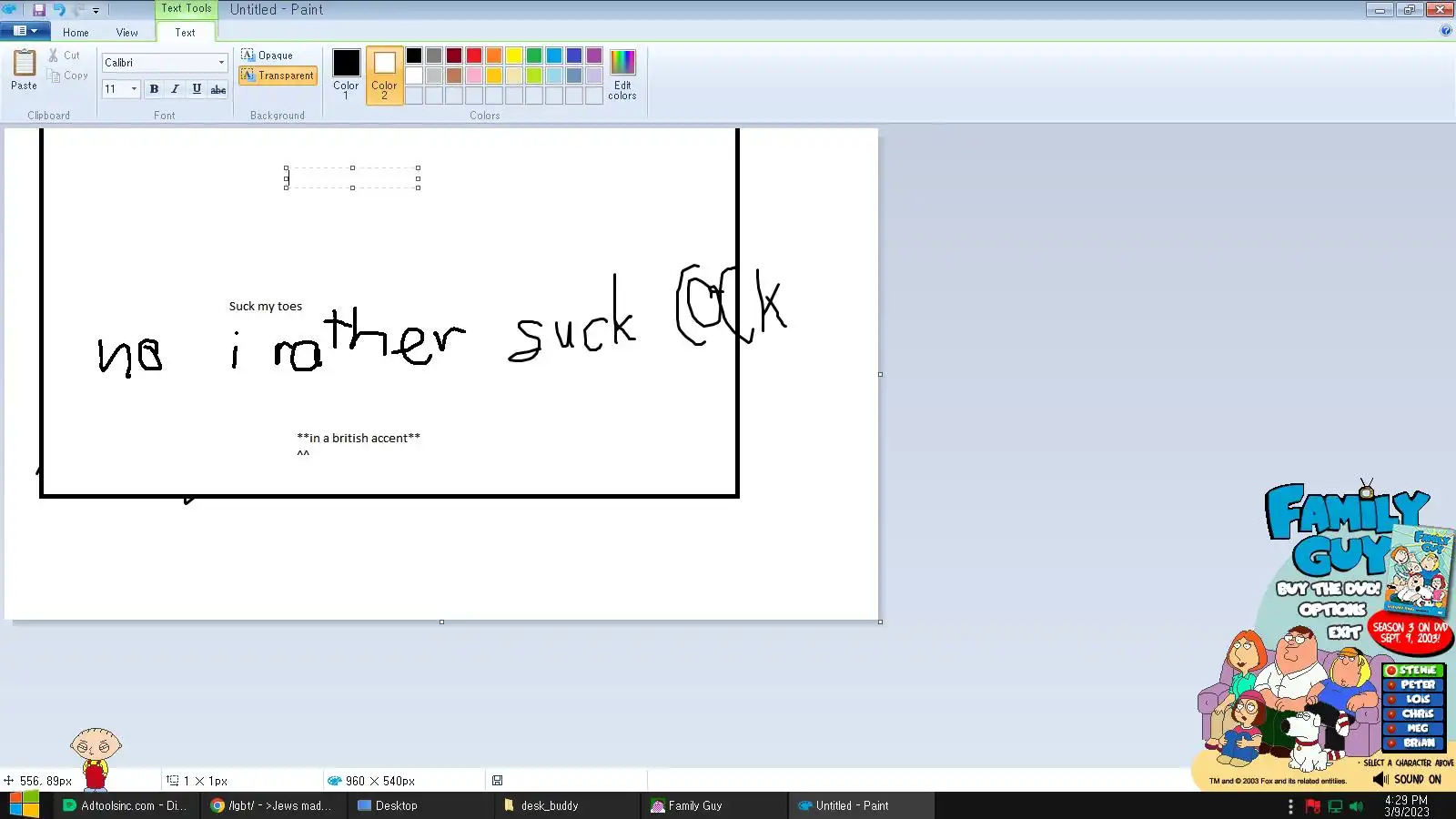The width and height of the screenshot is (1456, 819).
Task: Select the Peter character button
Action: click(1413, 685)
